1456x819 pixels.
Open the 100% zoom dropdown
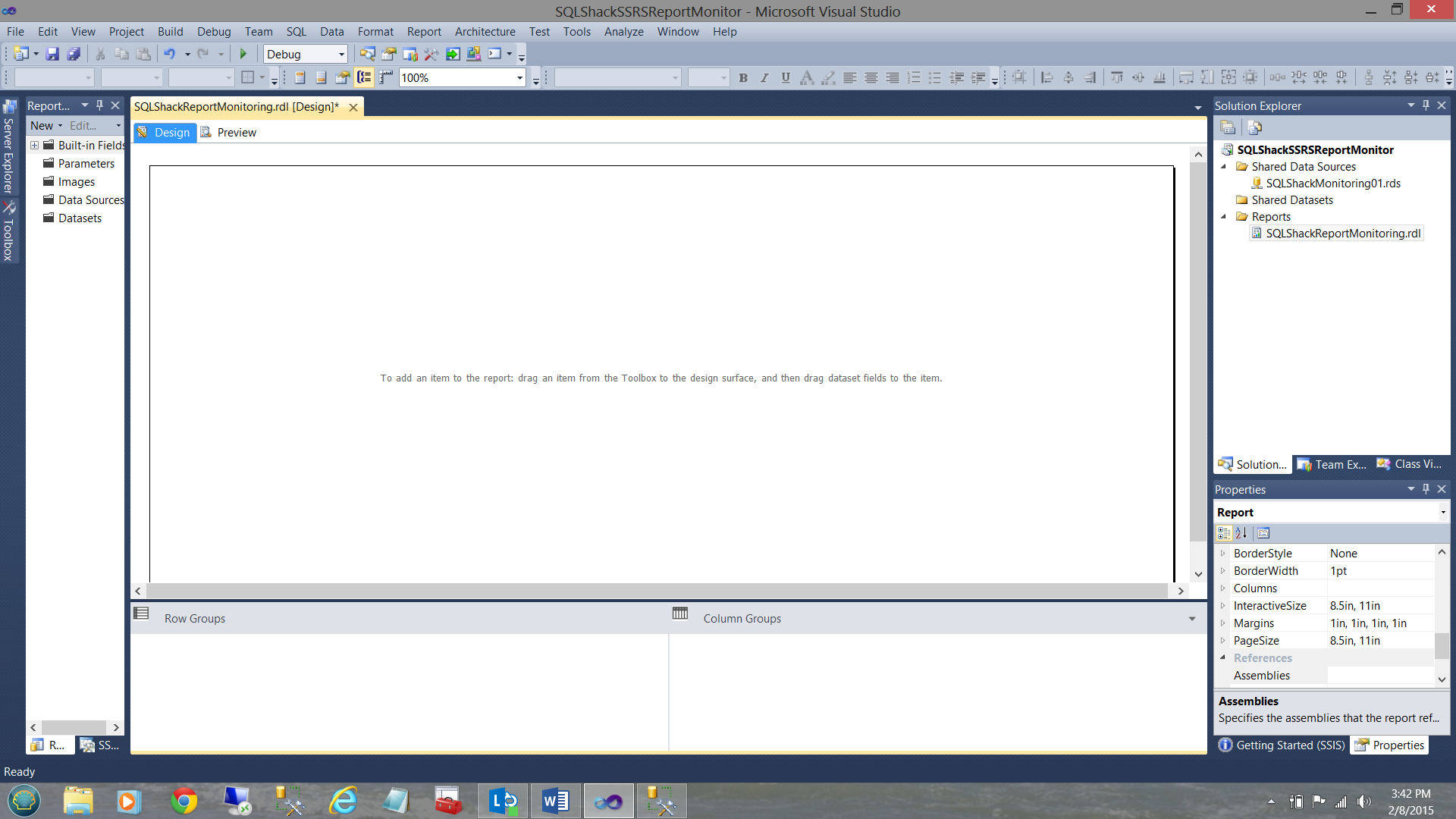point(519,77)
